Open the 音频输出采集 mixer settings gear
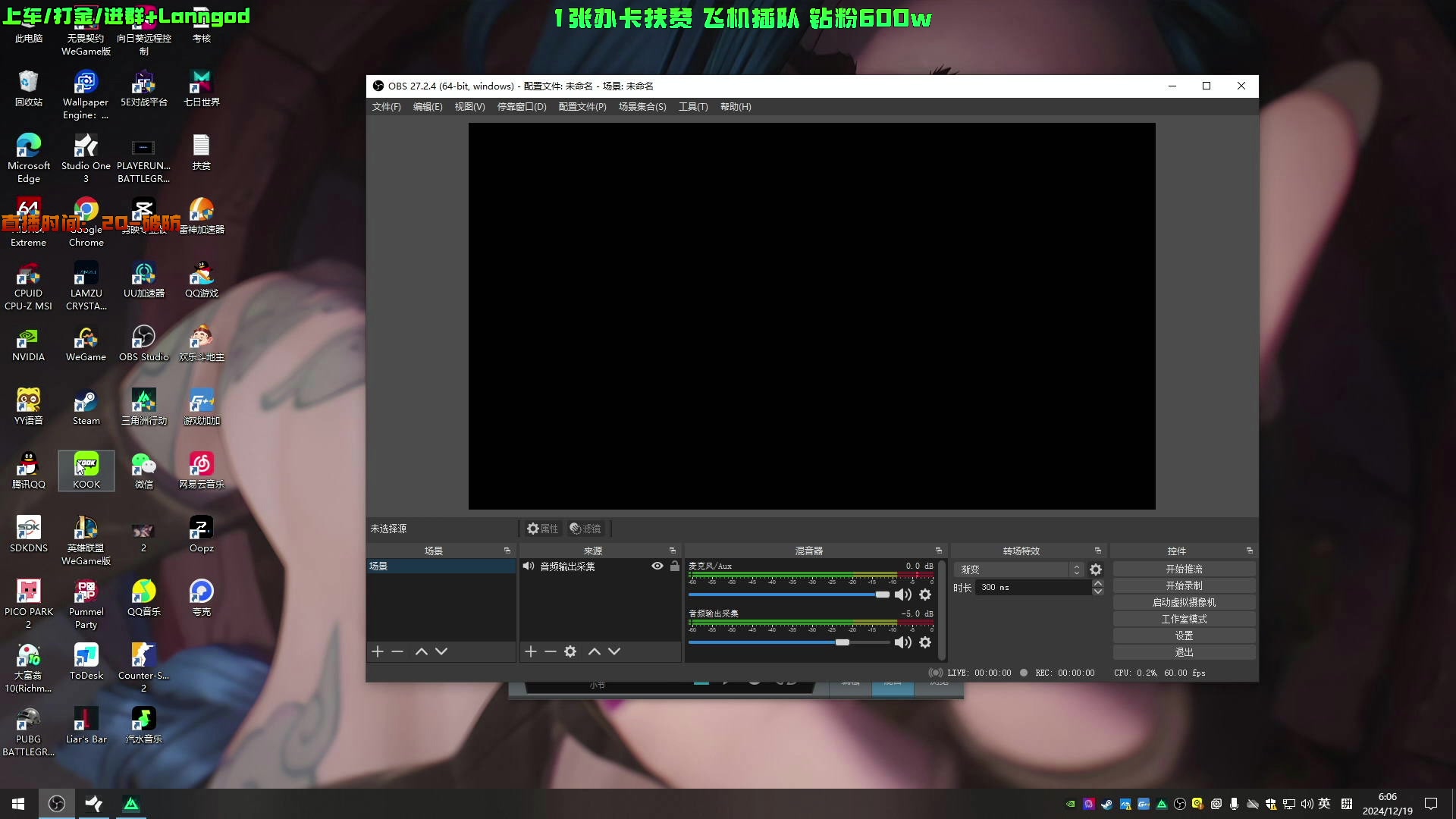 click(925, 642)
